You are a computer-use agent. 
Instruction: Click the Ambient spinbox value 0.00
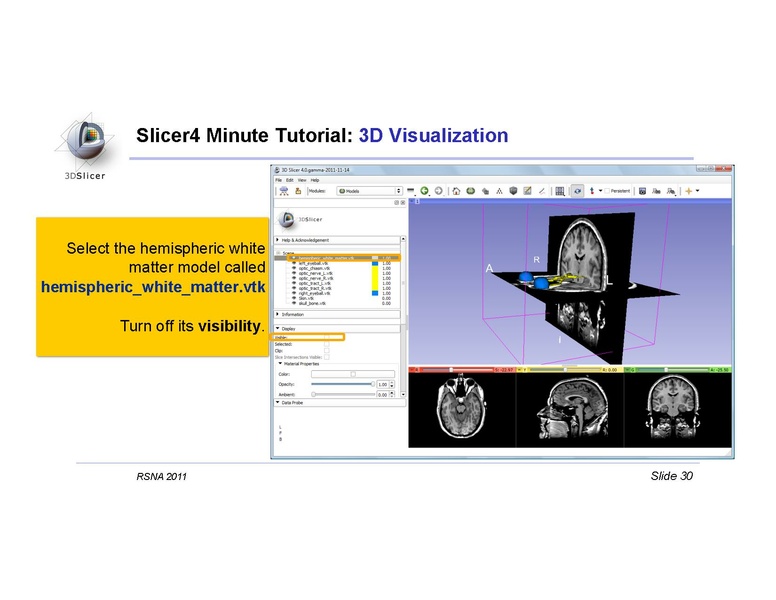383,395
